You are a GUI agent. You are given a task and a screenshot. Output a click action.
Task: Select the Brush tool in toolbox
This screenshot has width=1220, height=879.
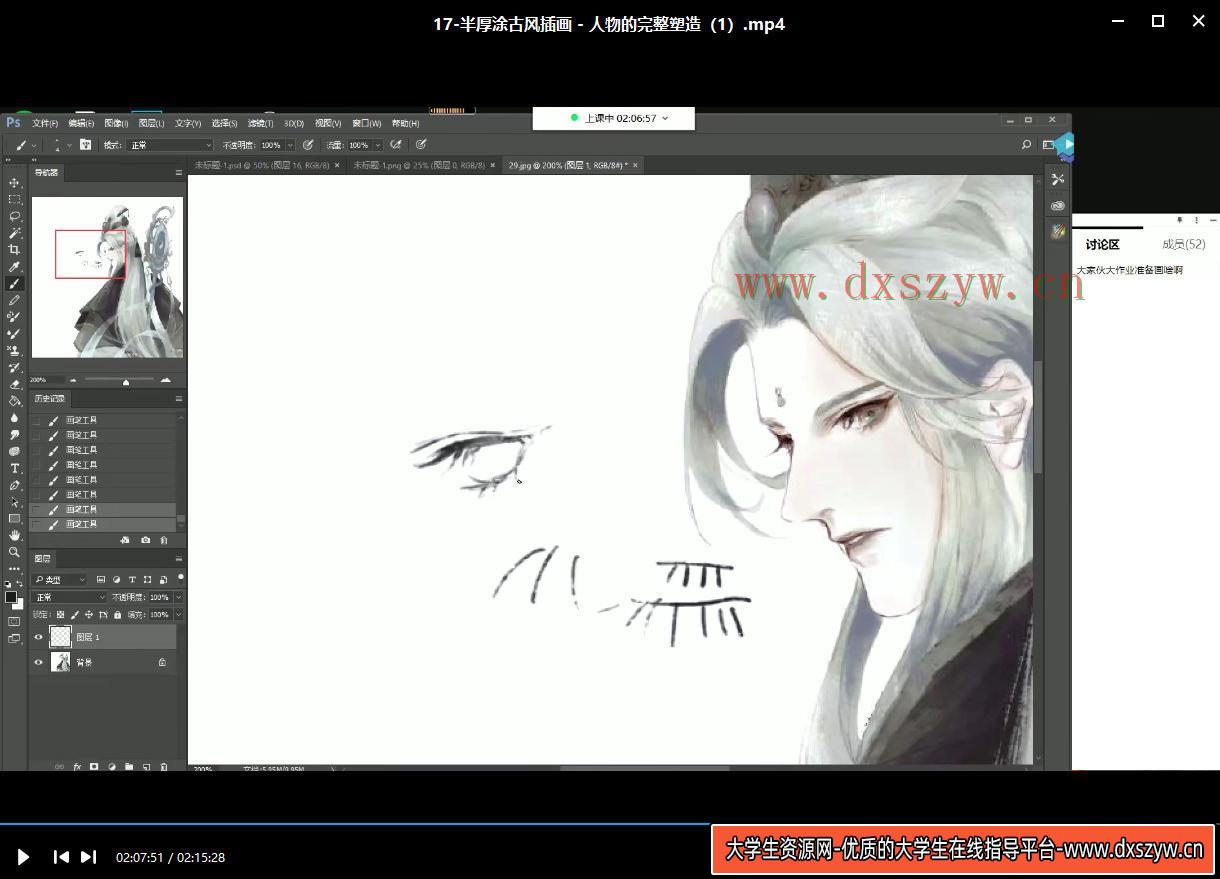(x=14, y=284)
